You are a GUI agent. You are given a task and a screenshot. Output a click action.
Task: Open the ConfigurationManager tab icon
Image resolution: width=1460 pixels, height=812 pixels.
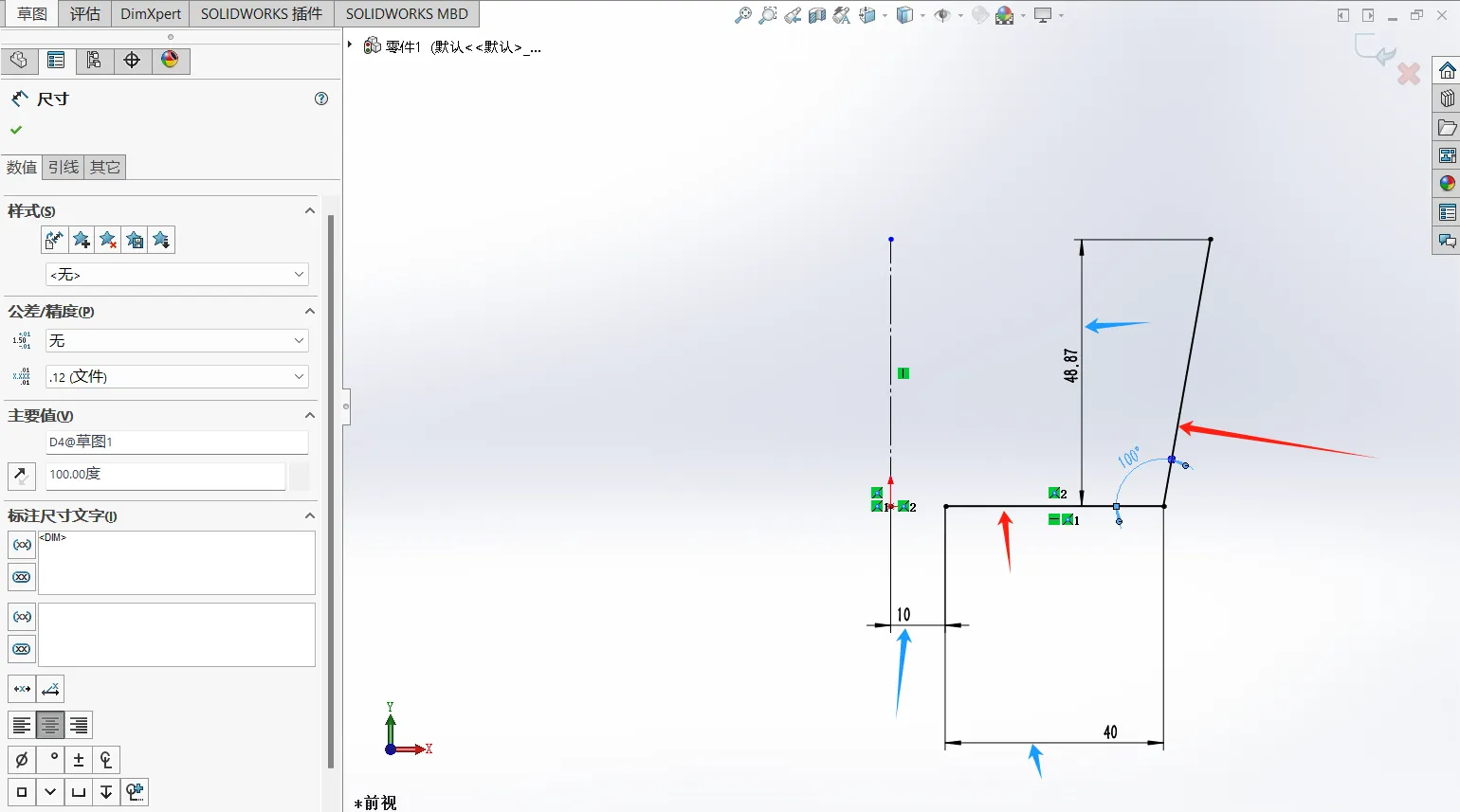coord(94,60)
